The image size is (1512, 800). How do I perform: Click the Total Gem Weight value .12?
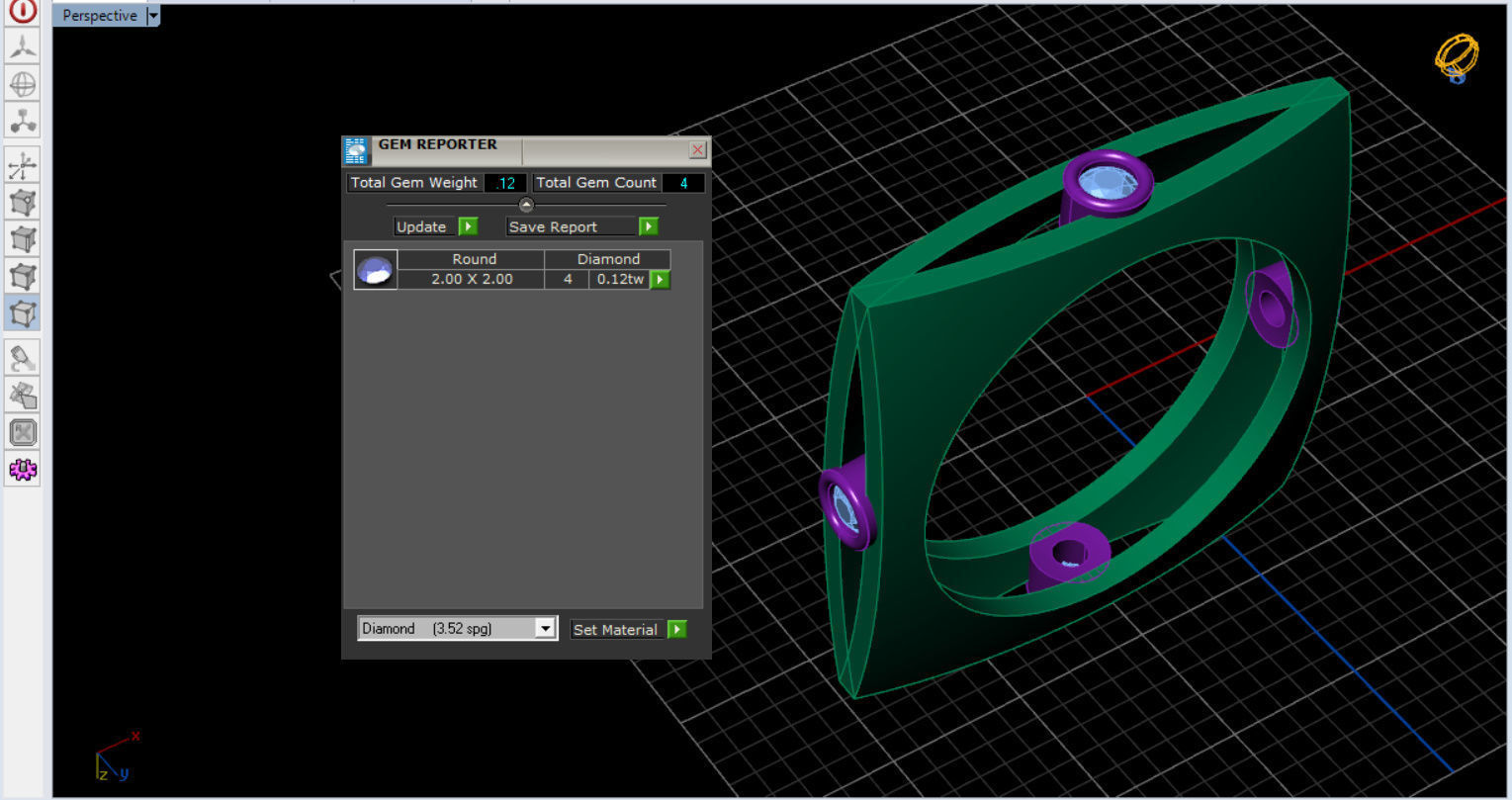point(506,183)
